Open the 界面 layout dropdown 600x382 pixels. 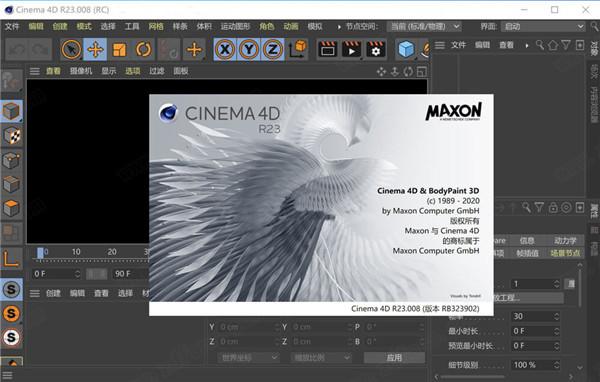543,26
